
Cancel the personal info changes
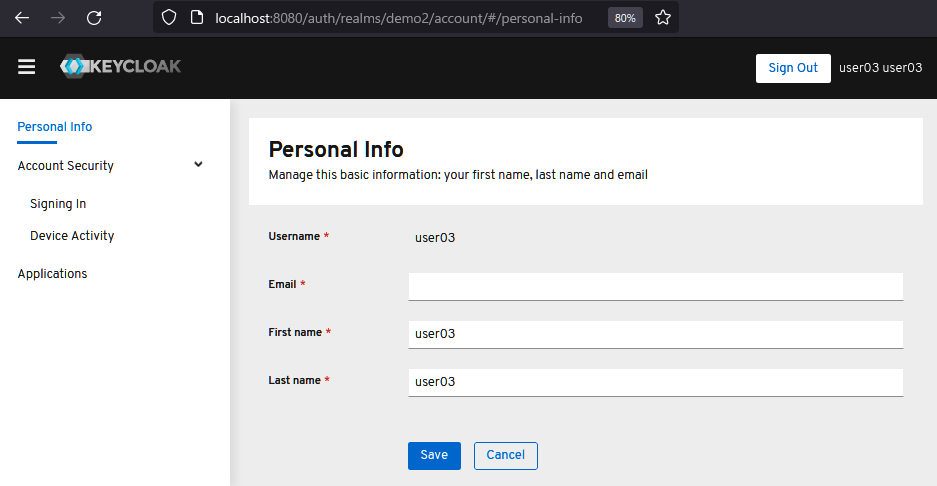(505, 455)
